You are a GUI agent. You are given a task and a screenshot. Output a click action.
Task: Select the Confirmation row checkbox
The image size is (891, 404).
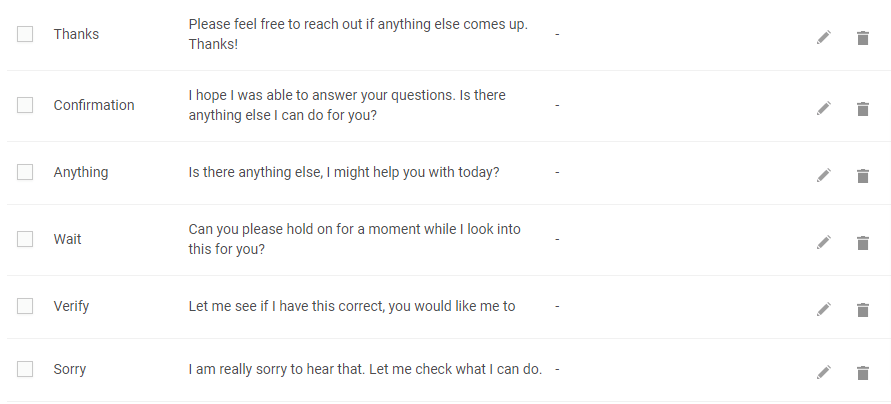[25, 105]
